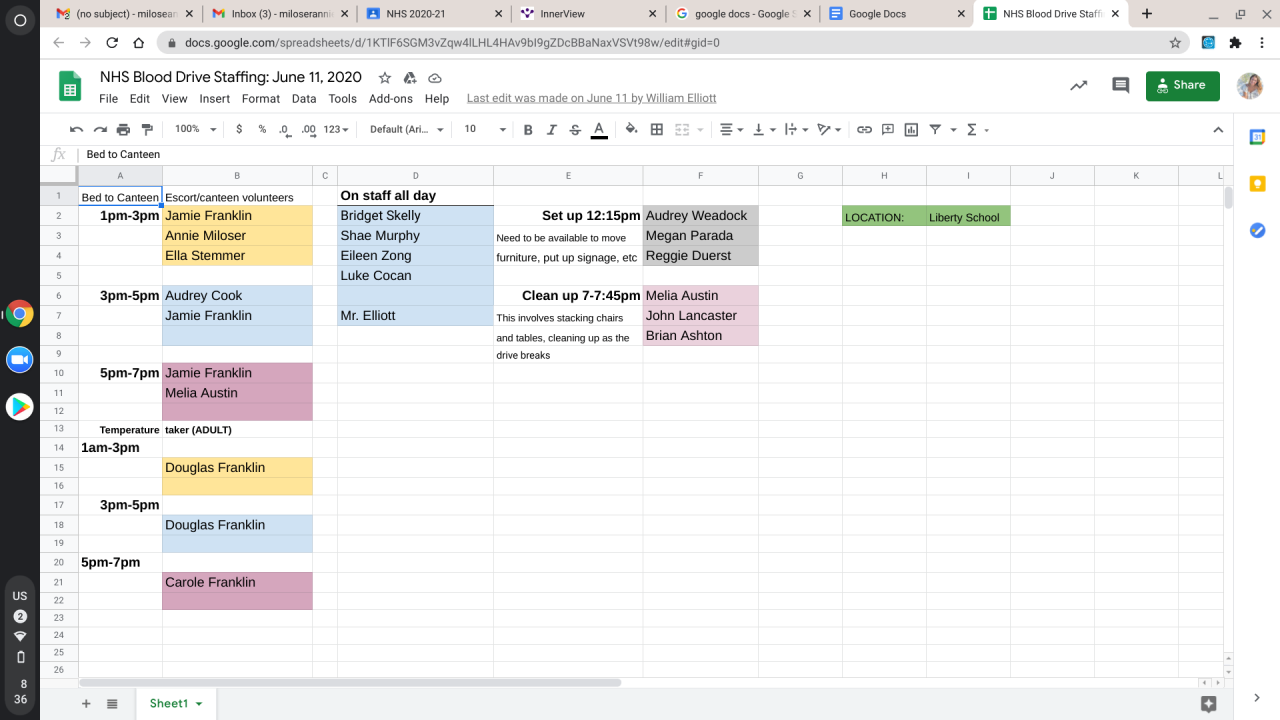Image resolution: width=1280 pixels, height=720 pixels.
Task: Click the Redo icon in toolbar
Action: [x=100, y=129]
